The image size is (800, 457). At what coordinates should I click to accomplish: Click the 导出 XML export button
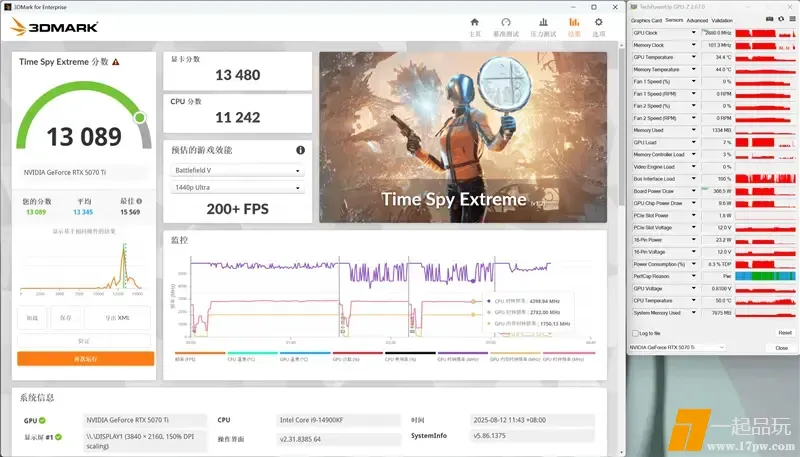[x=117, y=318]
